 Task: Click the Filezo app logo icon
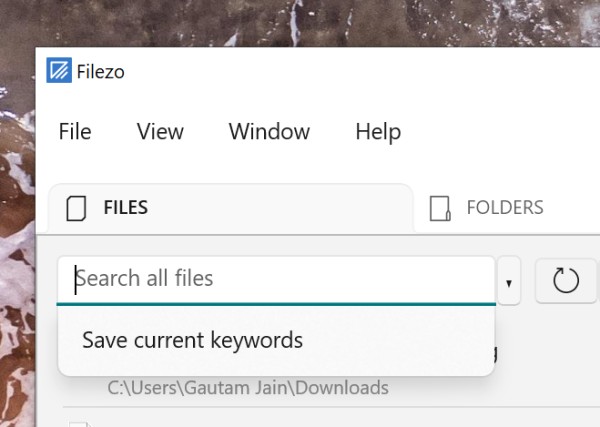click(x=58, y=71)
